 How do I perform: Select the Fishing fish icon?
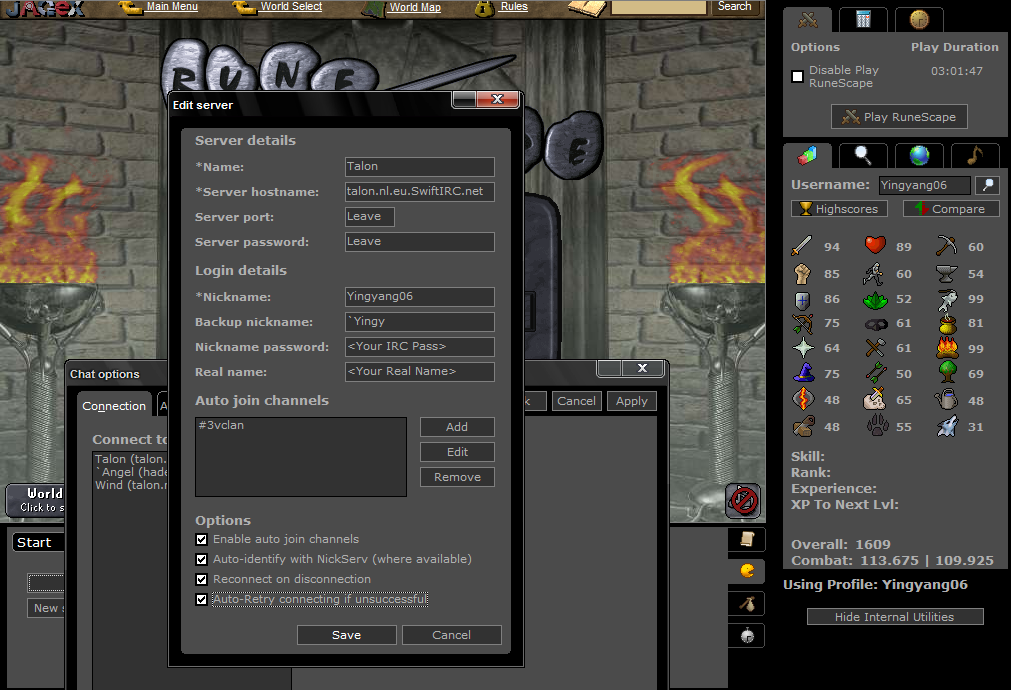pyautogui.click(x=947, y=299)
